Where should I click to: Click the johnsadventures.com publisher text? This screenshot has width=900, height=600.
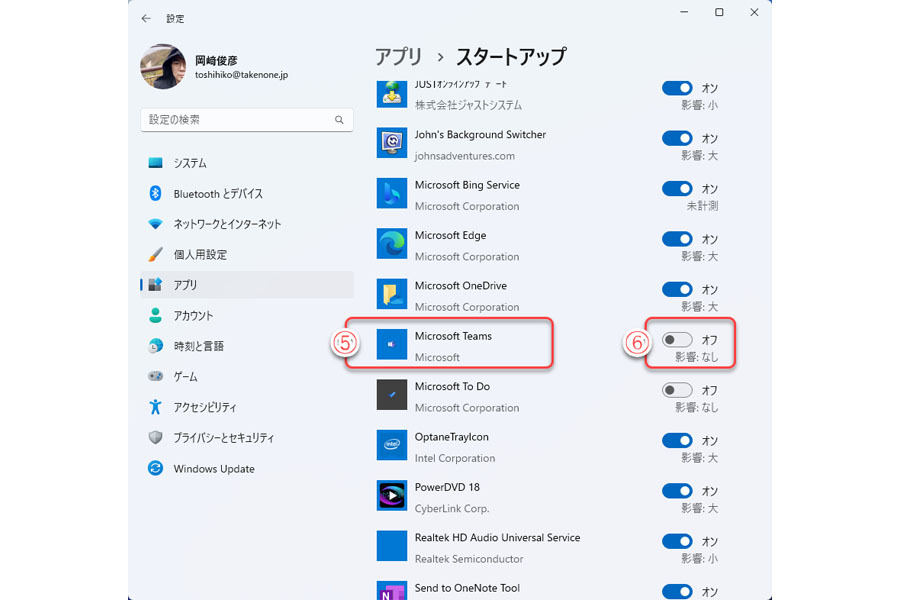tap(464, 156)
